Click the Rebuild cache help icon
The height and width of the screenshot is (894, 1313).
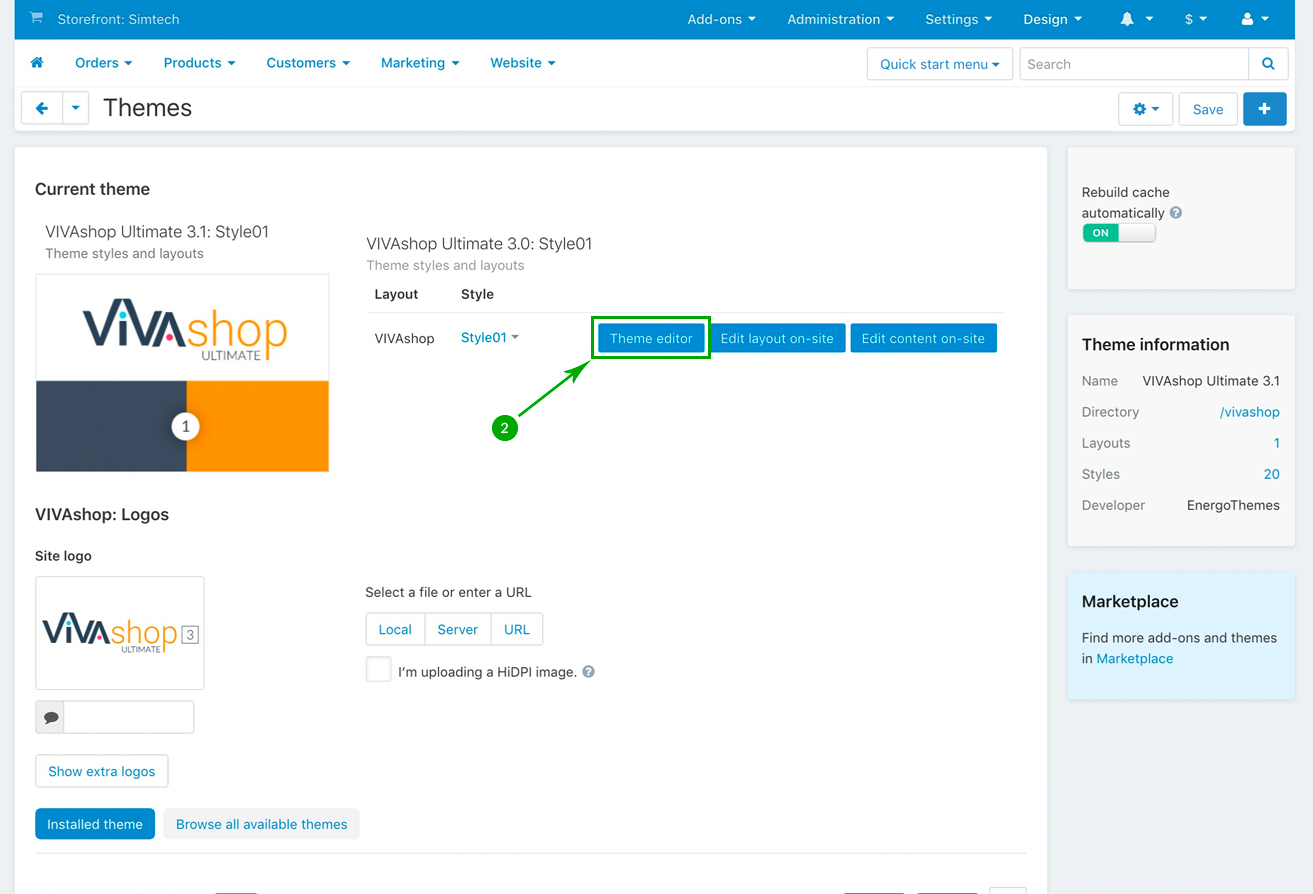1176,213
